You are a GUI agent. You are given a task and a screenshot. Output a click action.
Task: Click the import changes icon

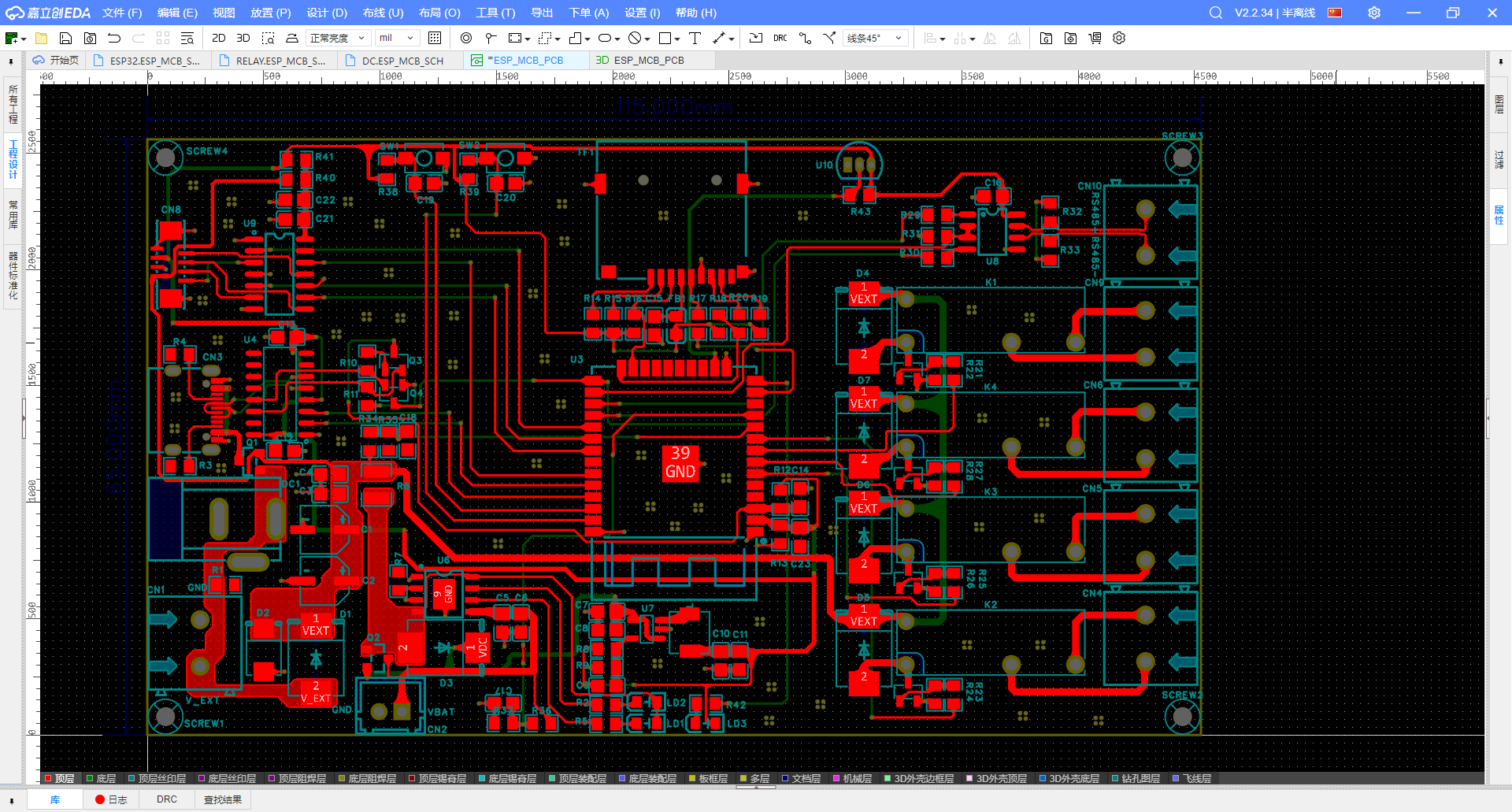point(755,38)
